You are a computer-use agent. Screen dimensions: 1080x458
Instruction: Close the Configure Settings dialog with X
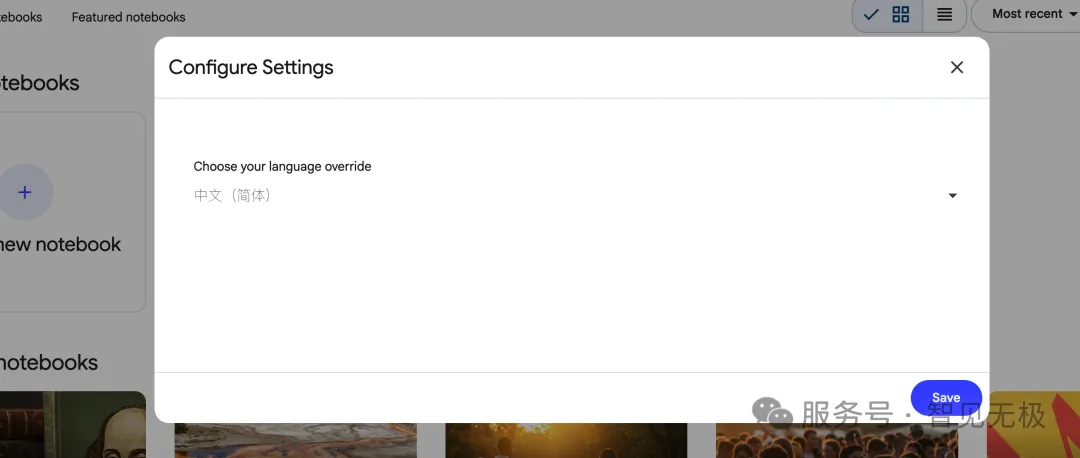(957, 67)
